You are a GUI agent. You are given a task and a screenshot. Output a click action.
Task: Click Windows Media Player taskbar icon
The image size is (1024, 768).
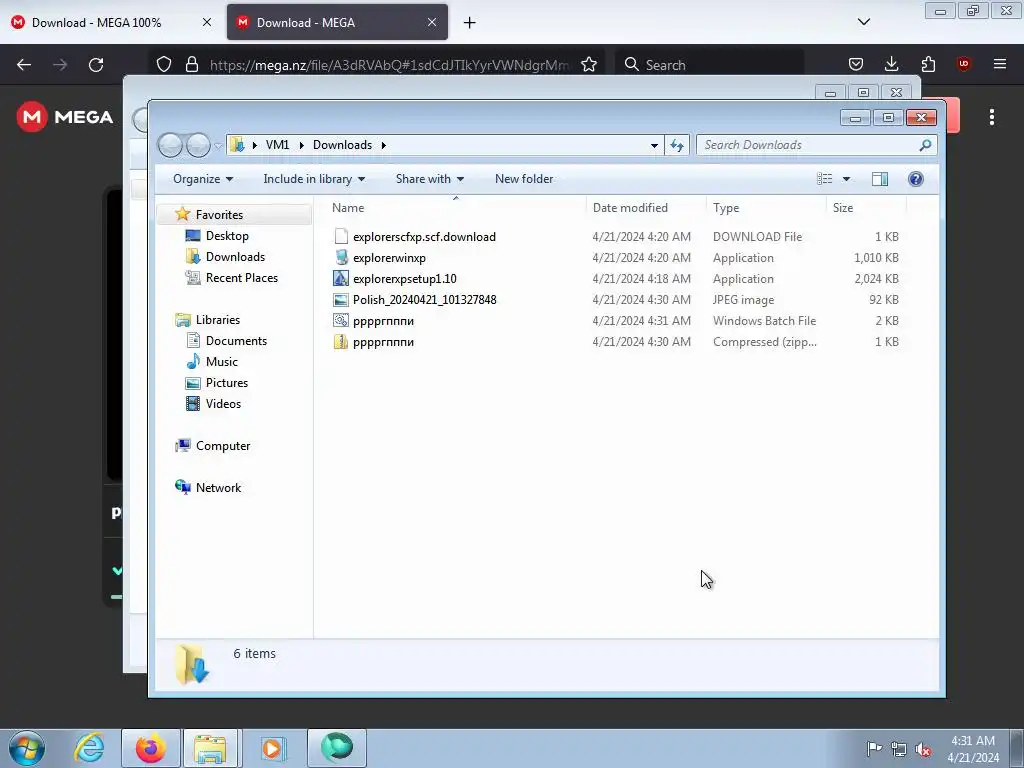(272, 748)
